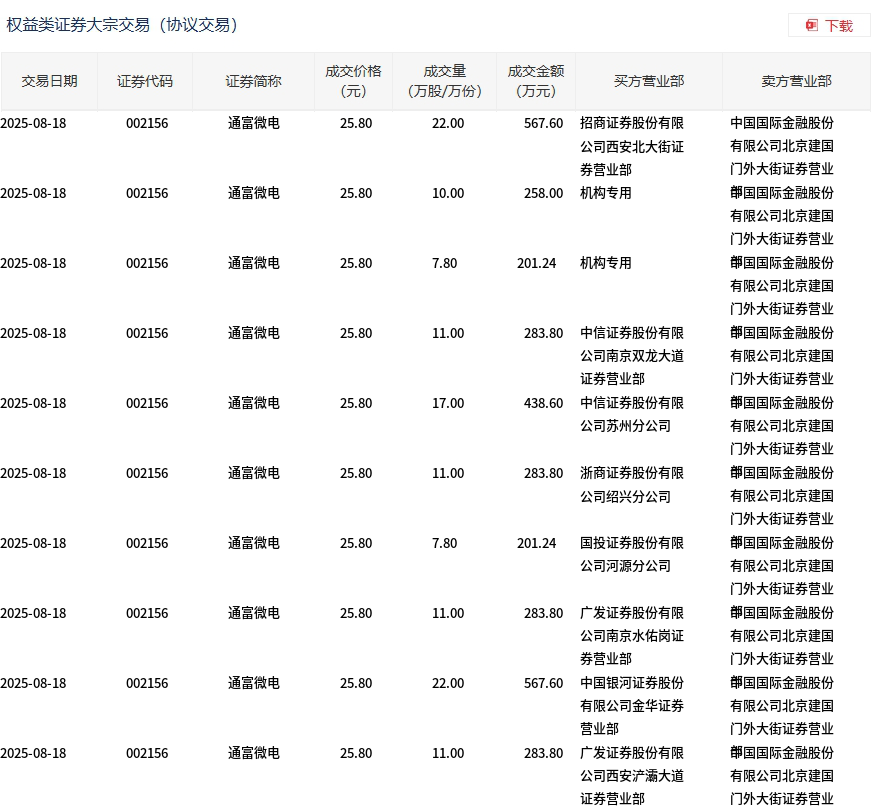Select buyer 招商证券 西安北大街证券营业部 cell
Viewport: 872px width, 812px height.
click(x=632, y=146)
